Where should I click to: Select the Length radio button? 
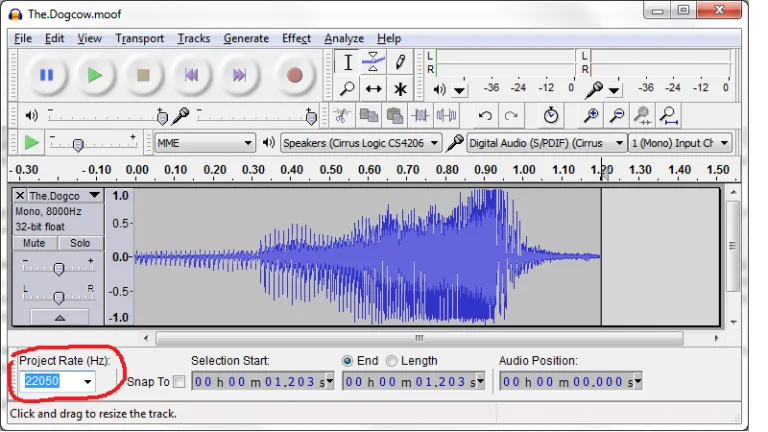pyautogui.click(x=391, y=361)
